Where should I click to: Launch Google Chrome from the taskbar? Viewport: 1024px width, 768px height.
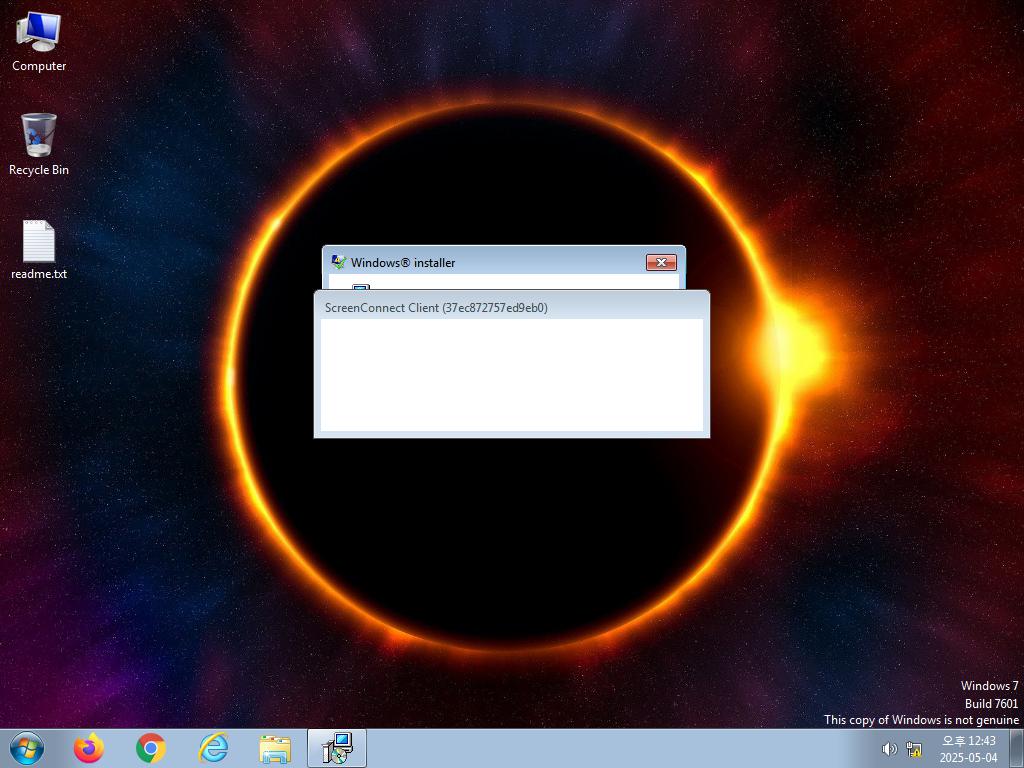tap(151, 748)
